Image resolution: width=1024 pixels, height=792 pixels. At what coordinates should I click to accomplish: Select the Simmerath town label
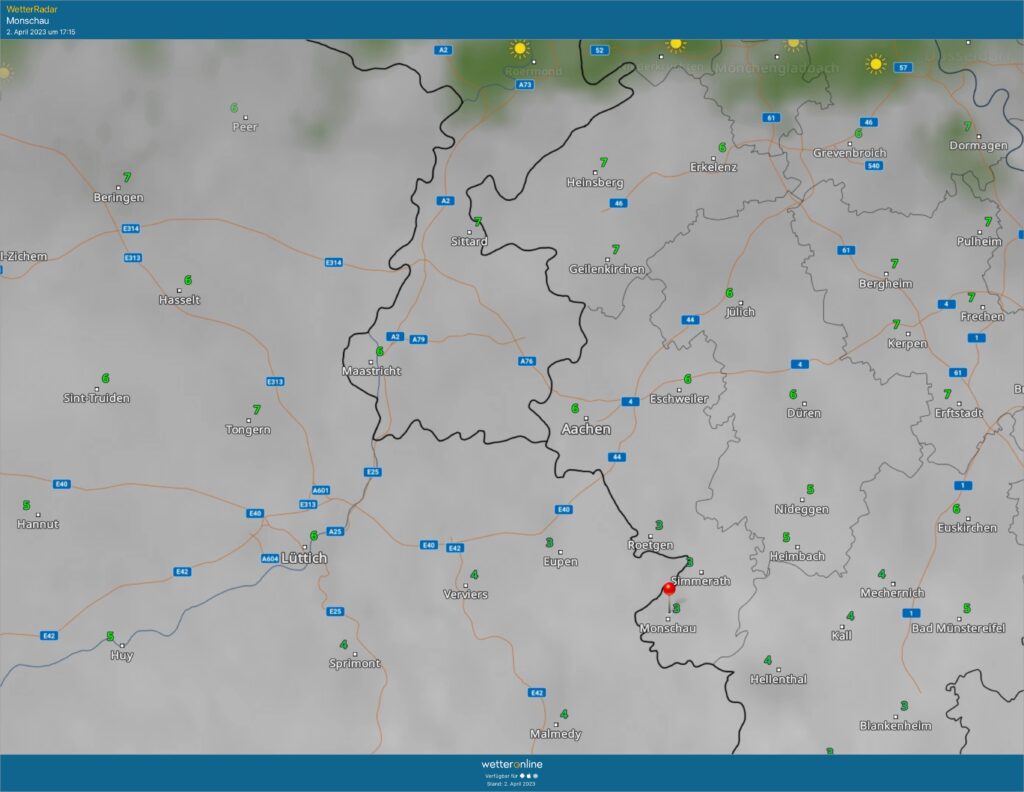701,581
